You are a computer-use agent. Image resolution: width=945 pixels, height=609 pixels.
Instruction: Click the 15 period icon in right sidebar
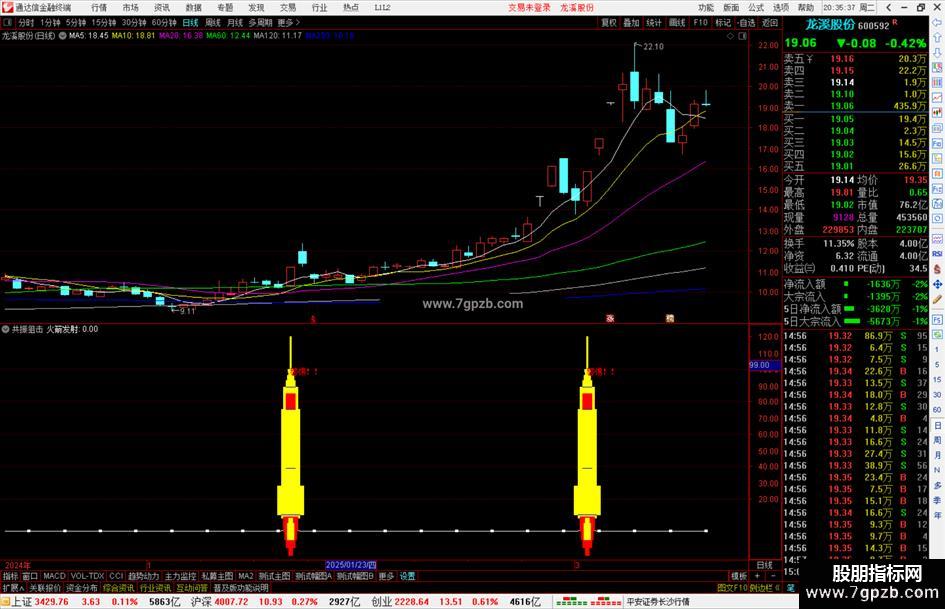937,379
